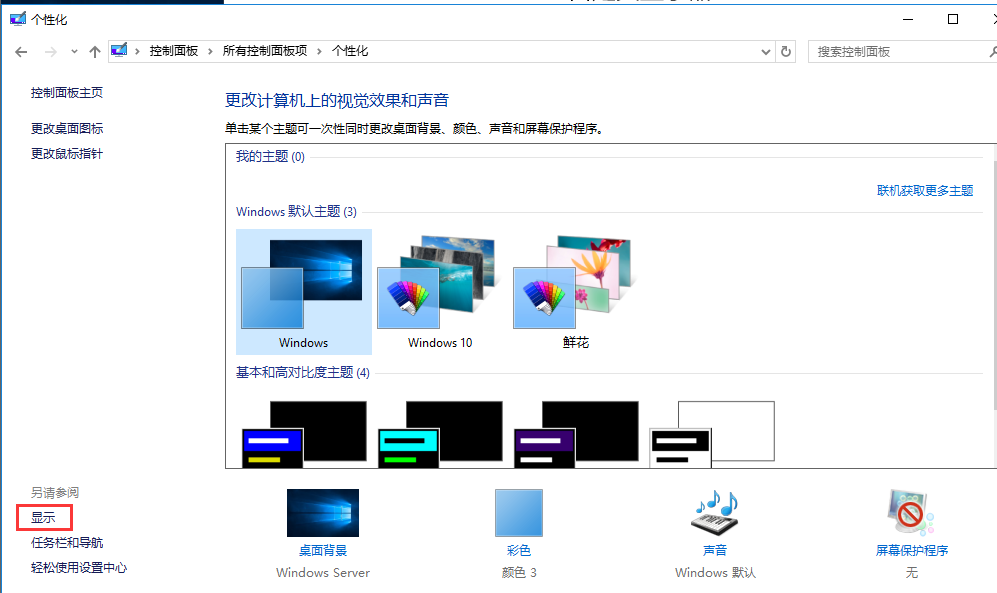Open the recent locations dropdown arrow
Viewport: 997px width, 593px height.
(x=74, y=52)
